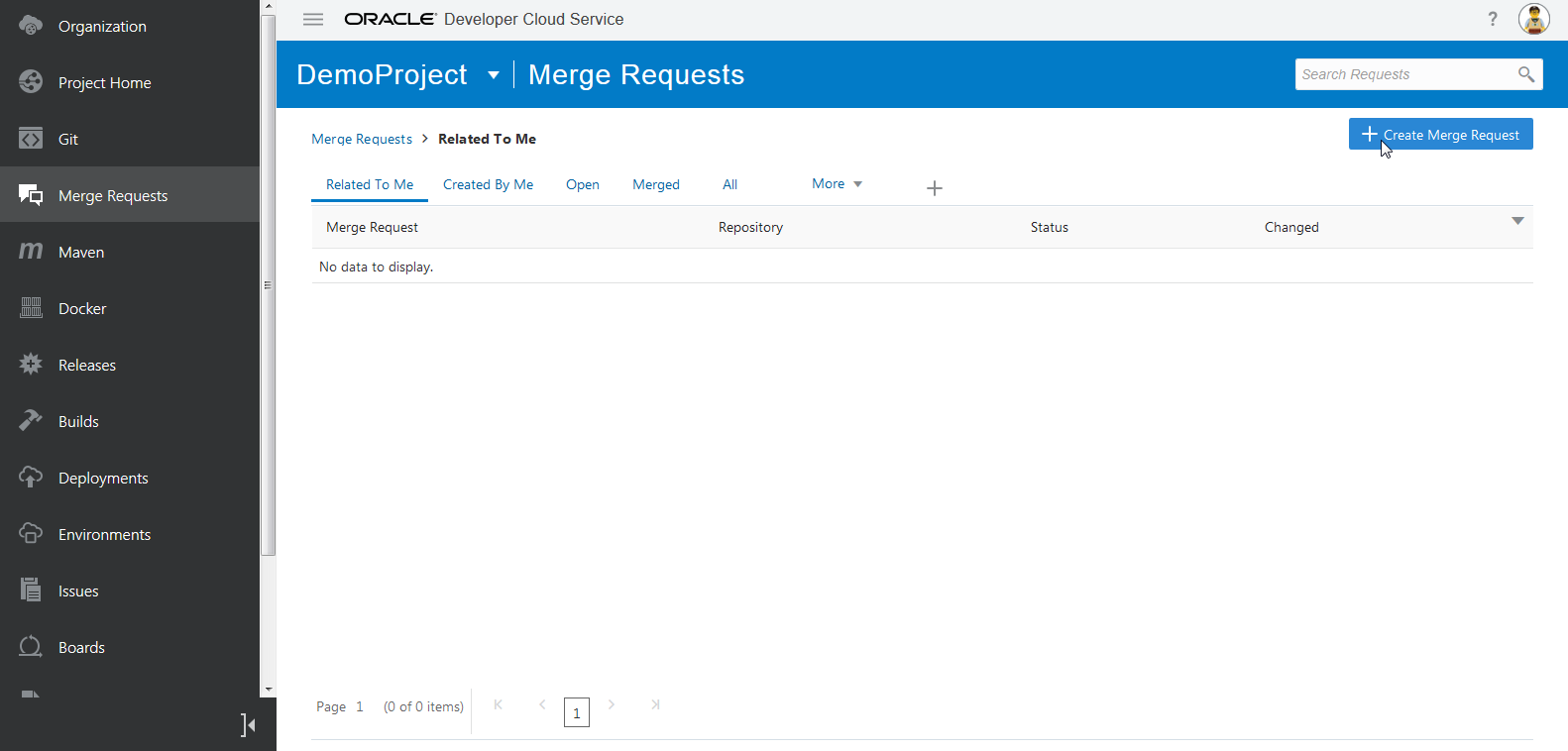The image size is (1568, 751).
Task: Click the help question mark icon
Action: [x=1493, y=19]
